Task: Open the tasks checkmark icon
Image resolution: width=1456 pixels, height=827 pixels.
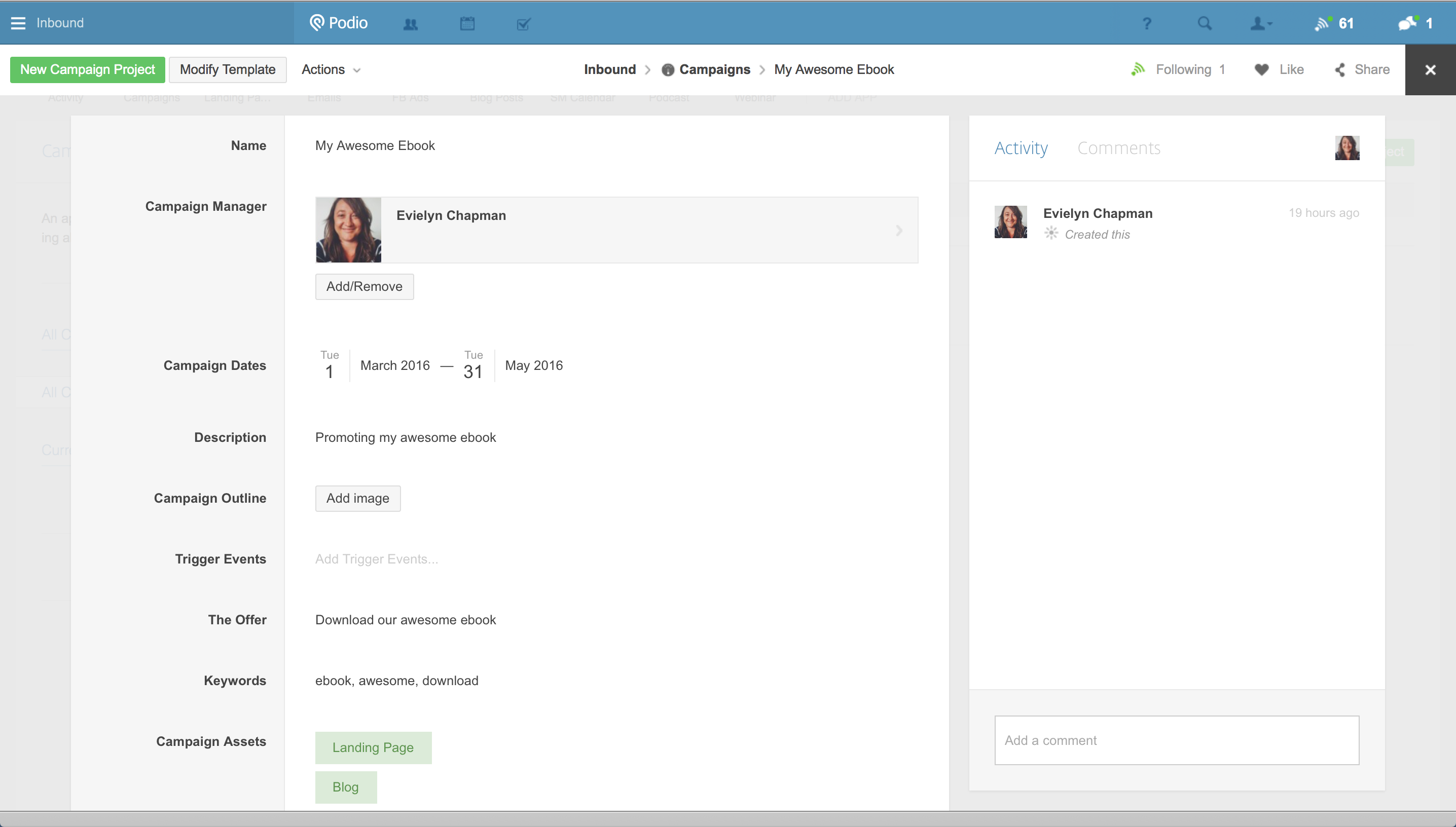Action: coord(523,24)
